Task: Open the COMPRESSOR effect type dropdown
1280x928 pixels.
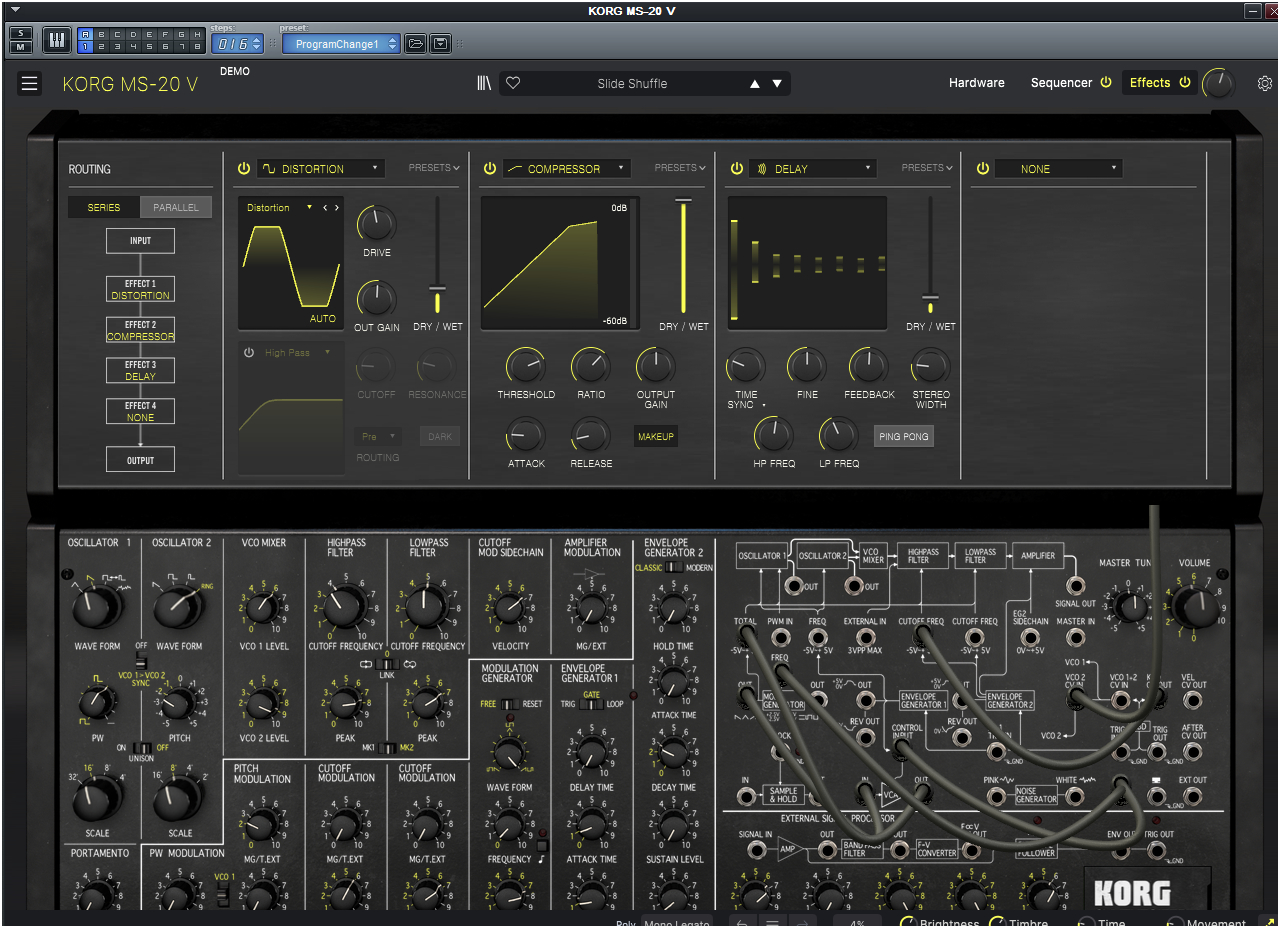Action: 566,169
